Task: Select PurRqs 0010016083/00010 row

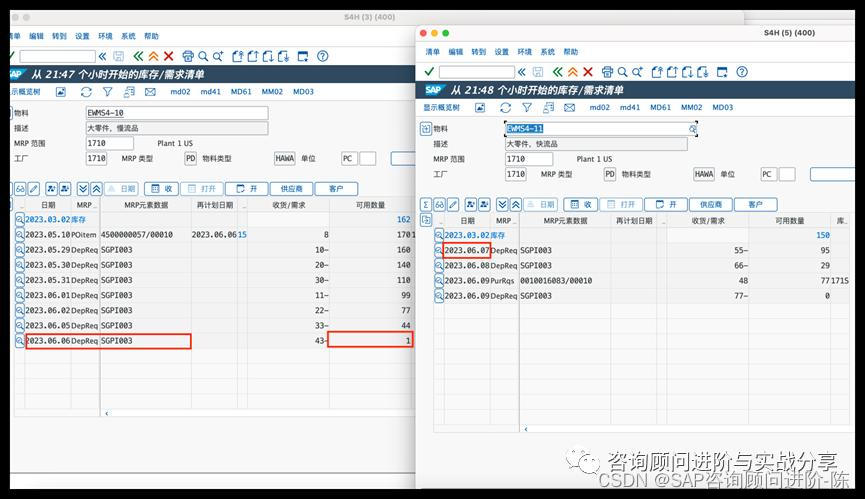Action: (x=642, y=281)
